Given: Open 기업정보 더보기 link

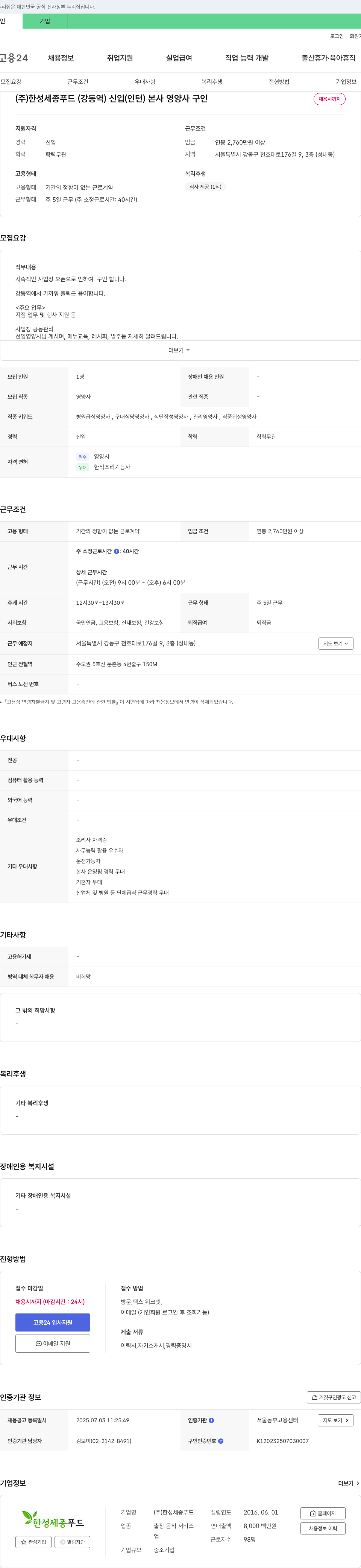Looking at the screenshot, I should 349,1483.
